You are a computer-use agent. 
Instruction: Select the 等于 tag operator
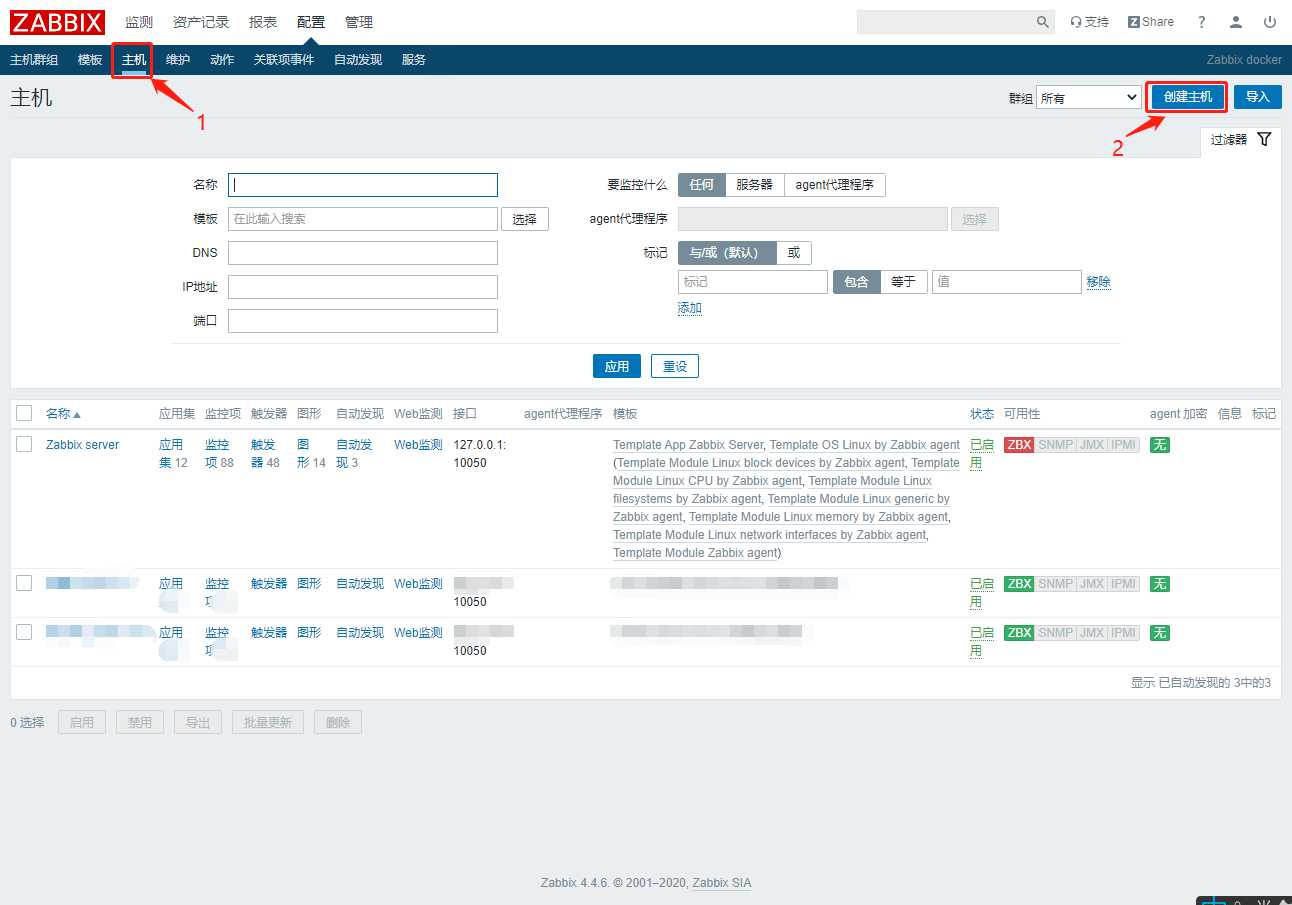pyautogui.click(x=903, y=282)
